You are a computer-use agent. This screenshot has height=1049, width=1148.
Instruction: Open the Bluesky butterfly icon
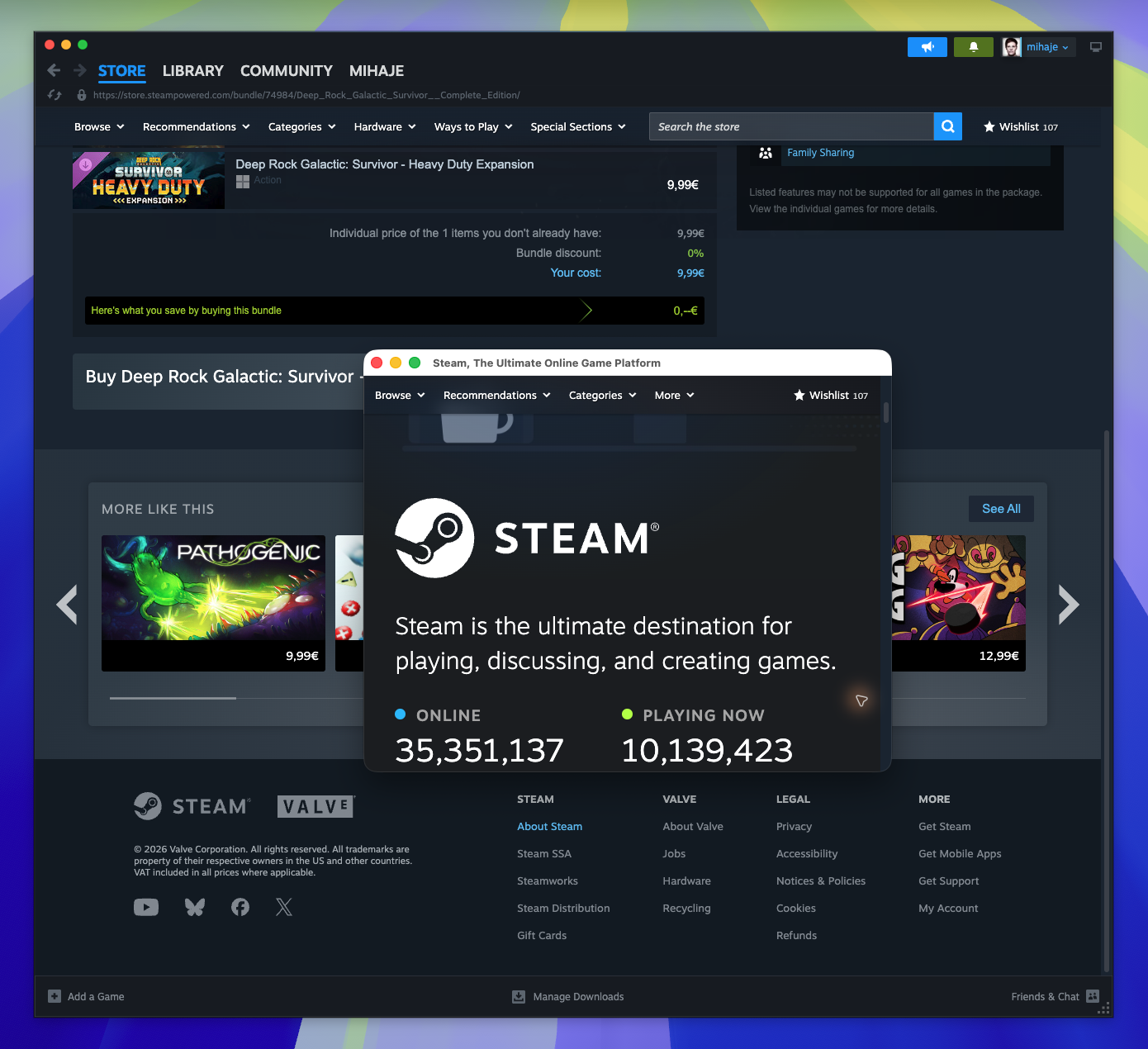coord(195,907)
